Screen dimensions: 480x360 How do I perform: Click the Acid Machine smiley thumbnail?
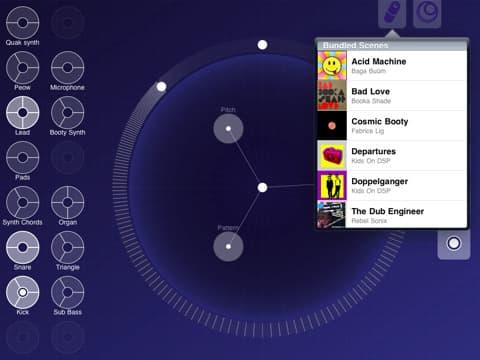(332, 66)
